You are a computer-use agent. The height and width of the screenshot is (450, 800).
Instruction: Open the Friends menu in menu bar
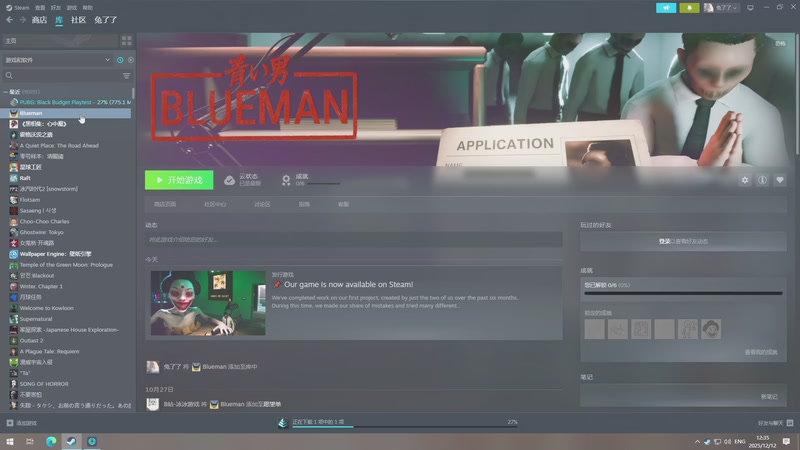point(56,8)
